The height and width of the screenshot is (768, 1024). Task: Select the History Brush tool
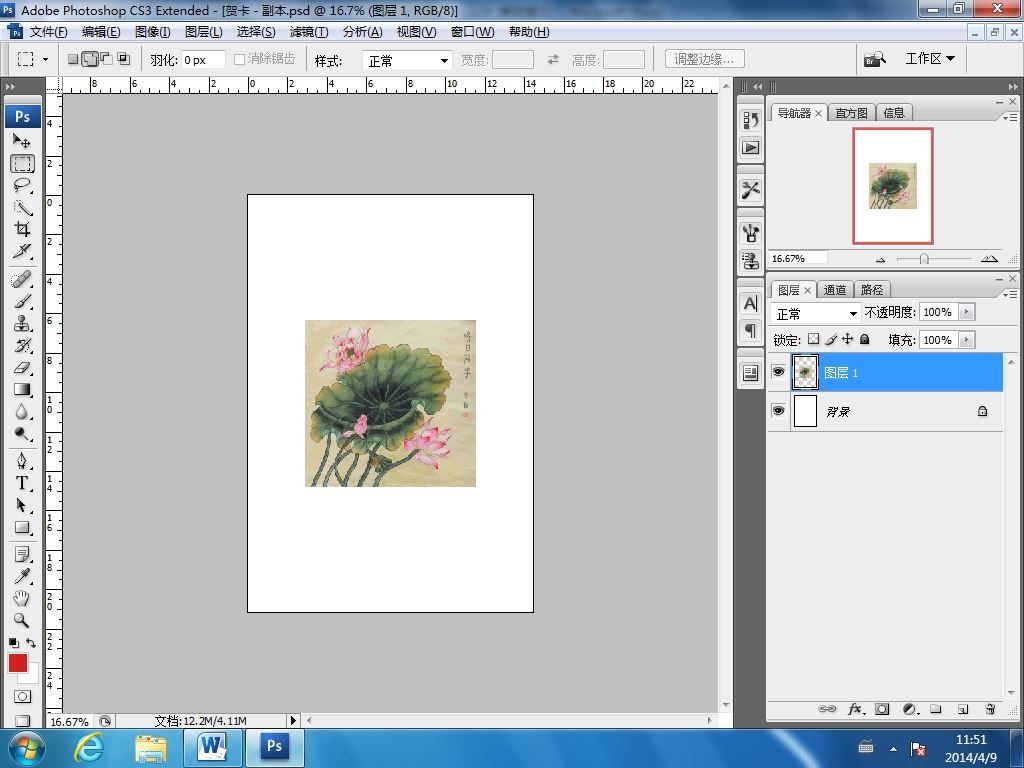22,345
